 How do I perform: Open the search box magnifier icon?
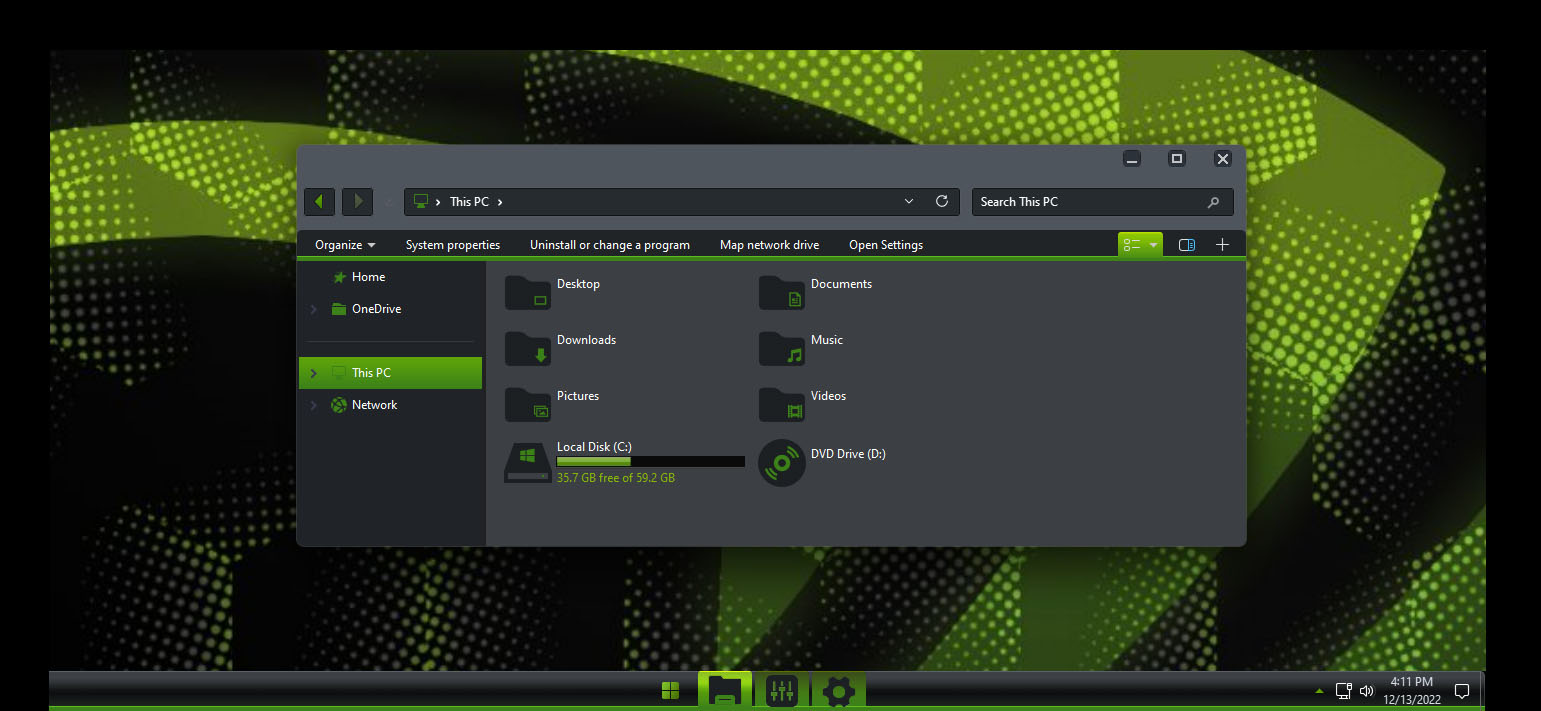pyautogui.click(x=1213, y=202)
